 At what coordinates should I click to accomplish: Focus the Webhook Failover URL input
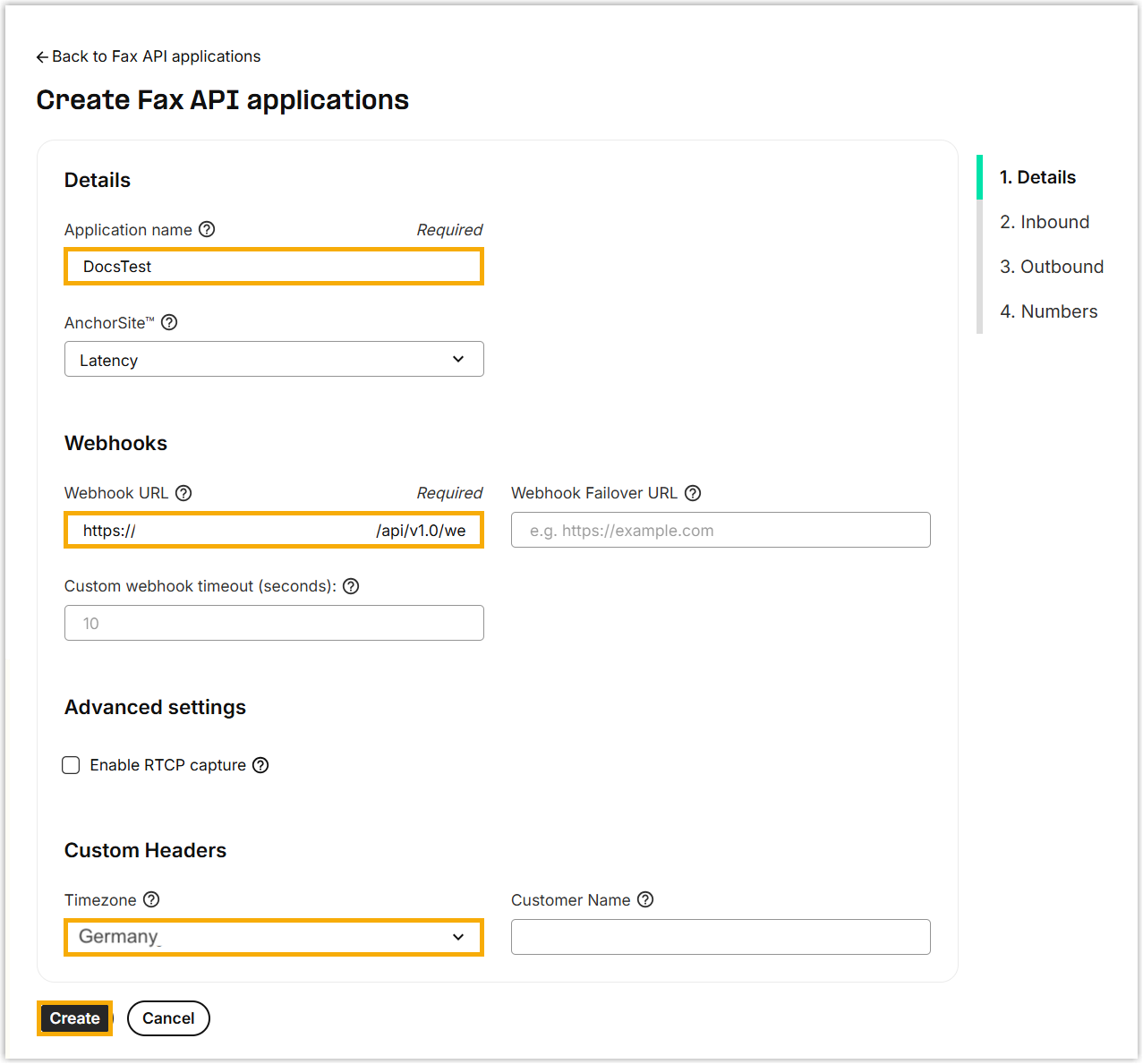[721, 531]
